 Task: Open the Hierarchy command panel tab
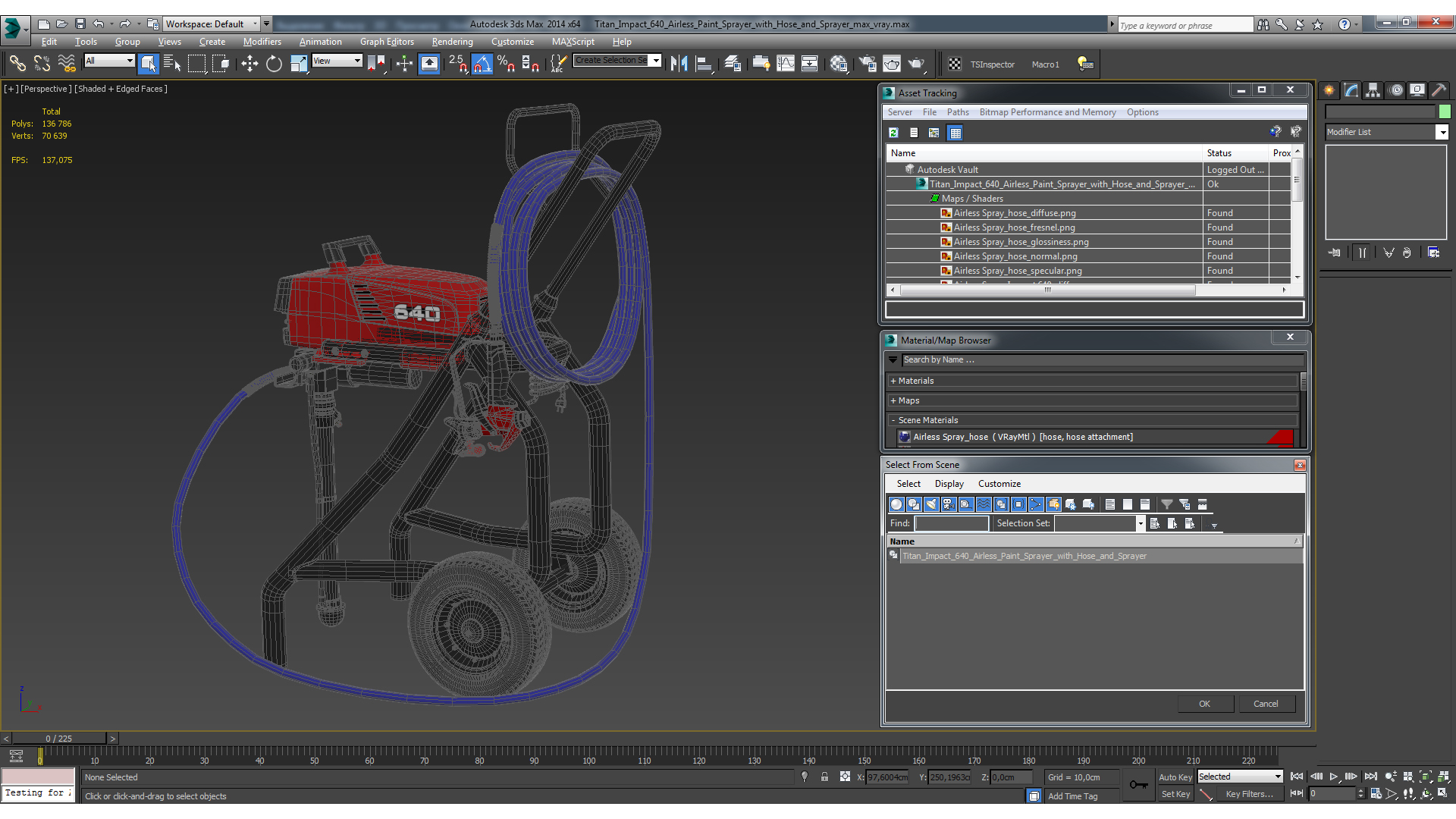[1373, 90]
